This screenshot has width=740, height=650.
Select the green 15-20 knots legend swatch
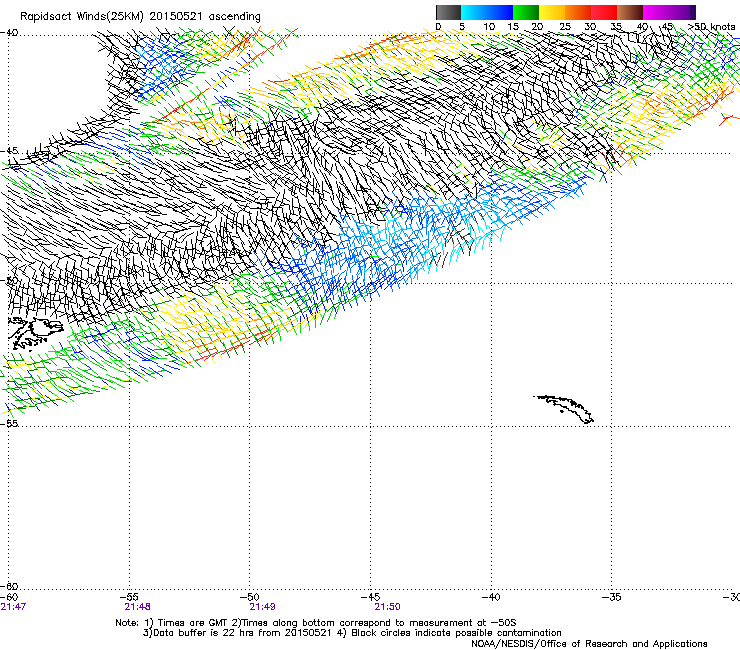[526, 12]
